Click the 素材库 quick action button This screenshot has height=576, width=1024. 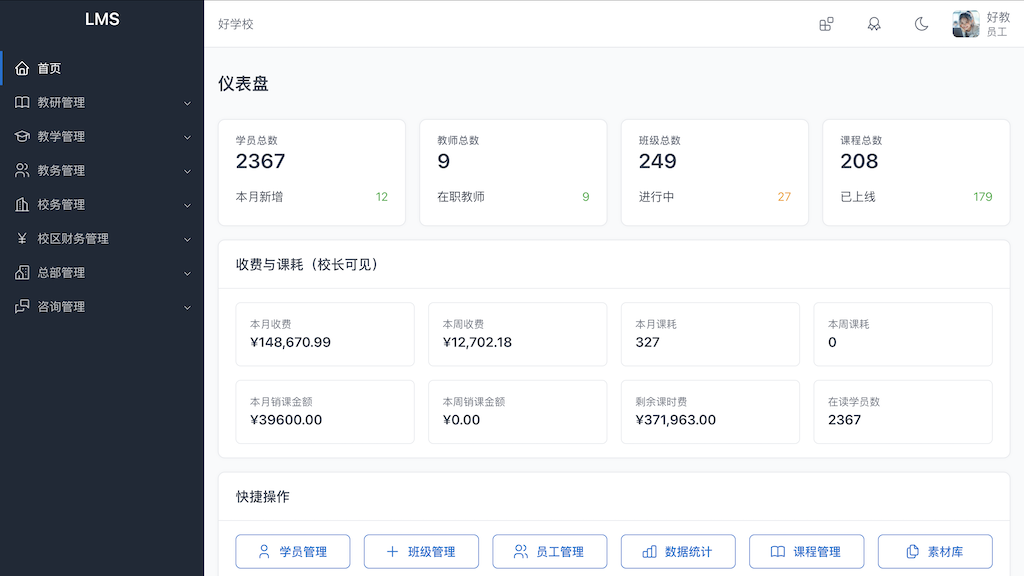point(935,550)
